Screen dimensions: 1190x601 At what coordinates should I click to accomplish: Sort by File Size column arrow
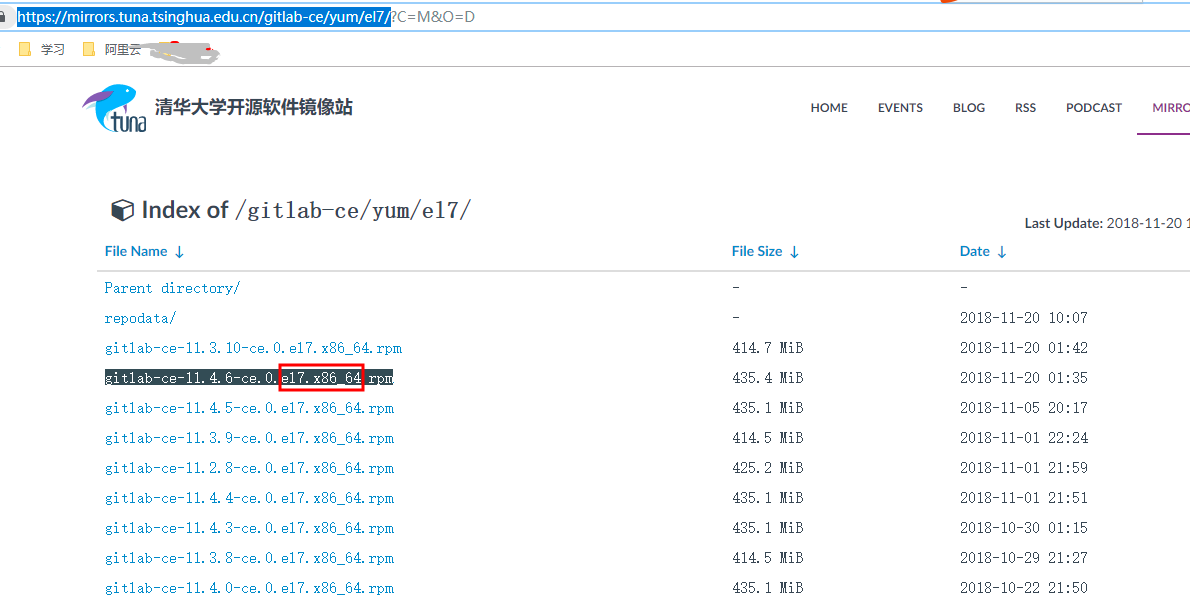point(794,252)
